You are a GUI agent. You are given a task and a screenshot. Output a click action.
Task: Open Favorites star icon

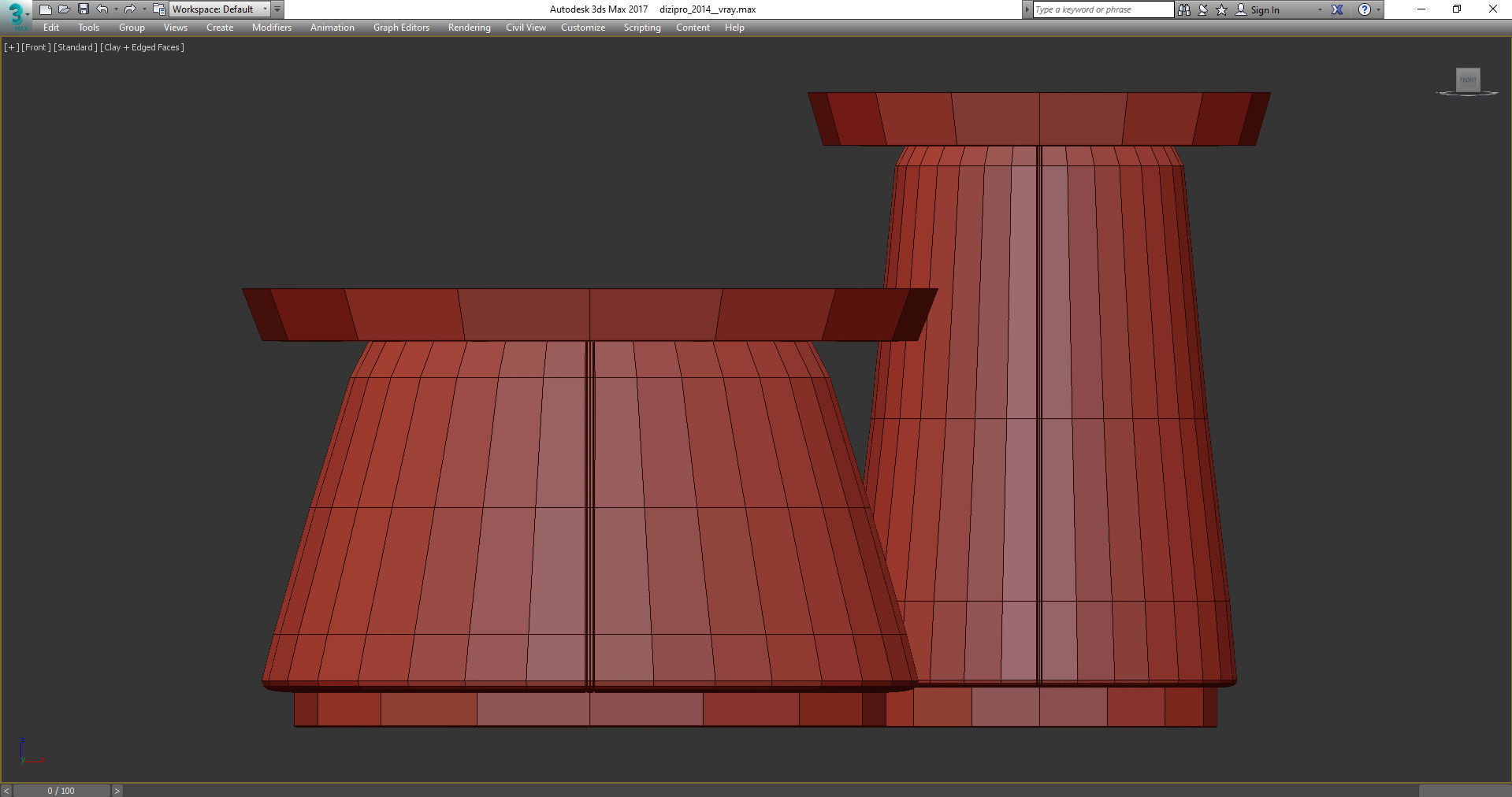[1222, 9]
